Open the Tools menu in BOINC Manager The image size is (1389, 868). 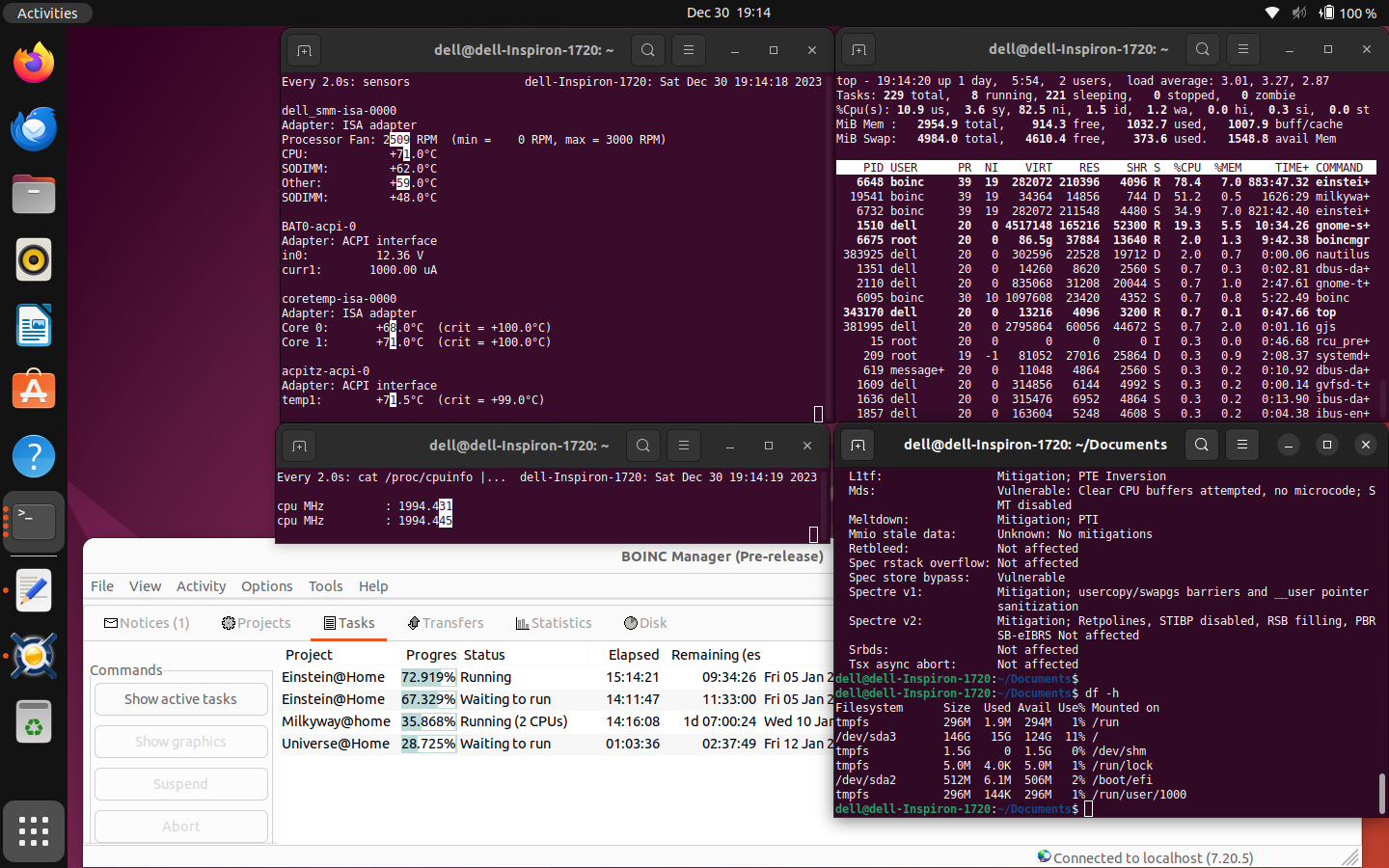[326, 586]
